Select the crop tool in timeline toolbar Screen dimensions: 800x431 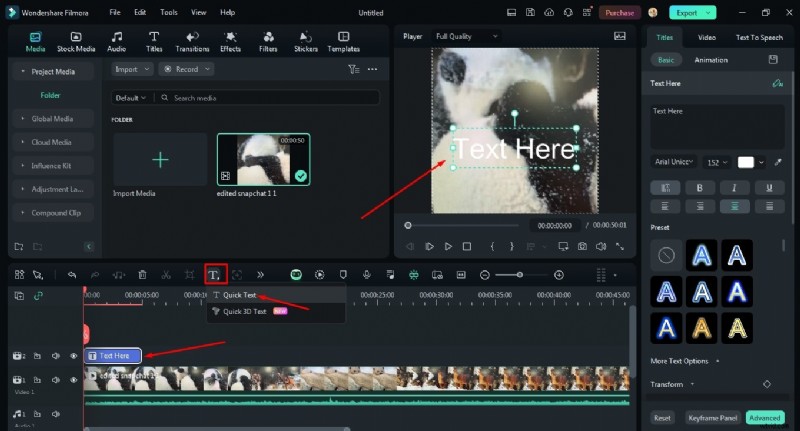(x=189, y=275)
